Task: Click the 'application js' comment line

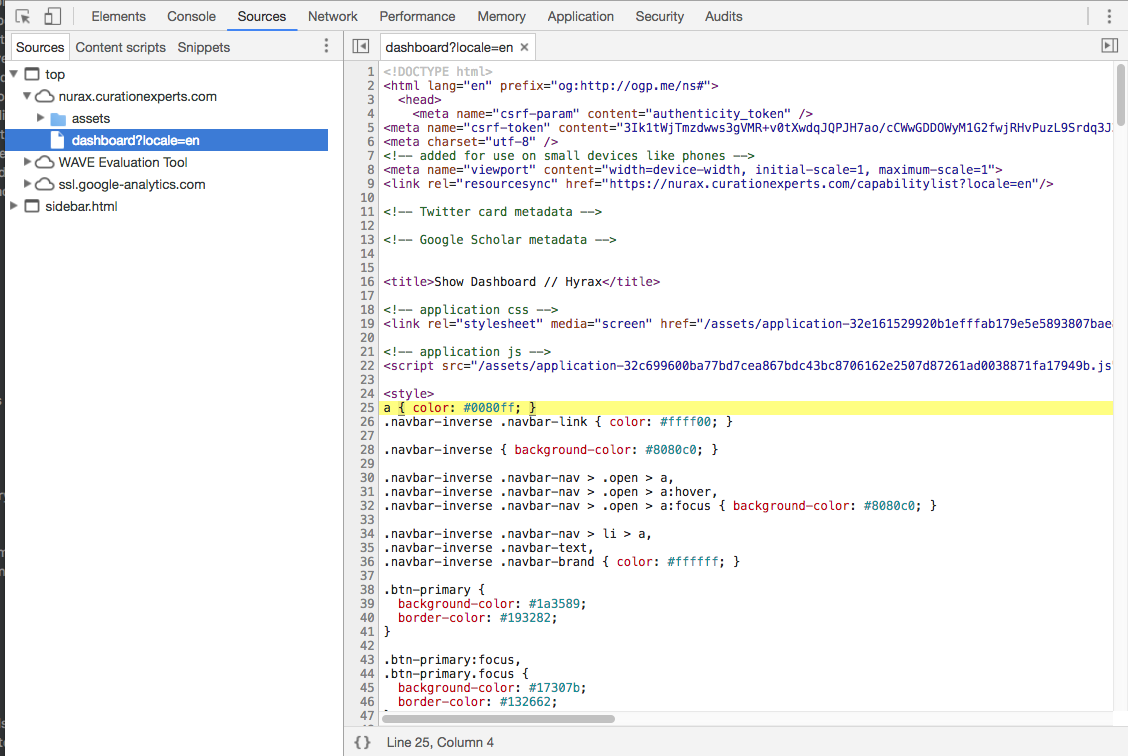Action: click(467, 352)
